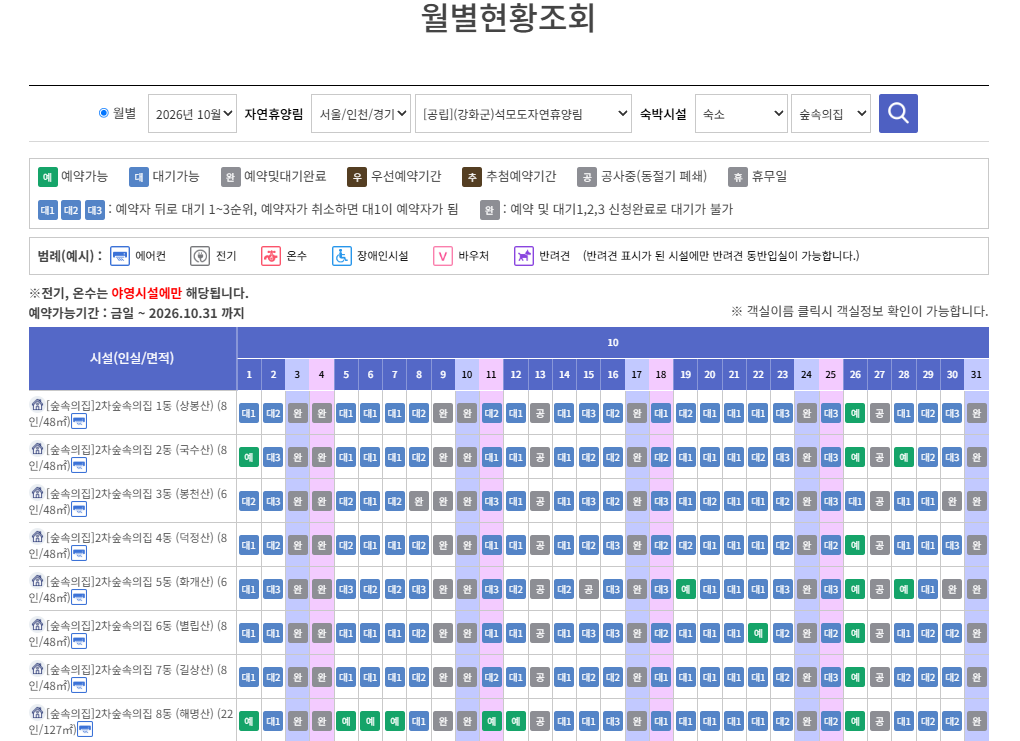Image resolution: width=1020 pixels, height=741 pixels.
Task: Click 예 icon for 8동 해명산 on the 1st
Action: 248,721
